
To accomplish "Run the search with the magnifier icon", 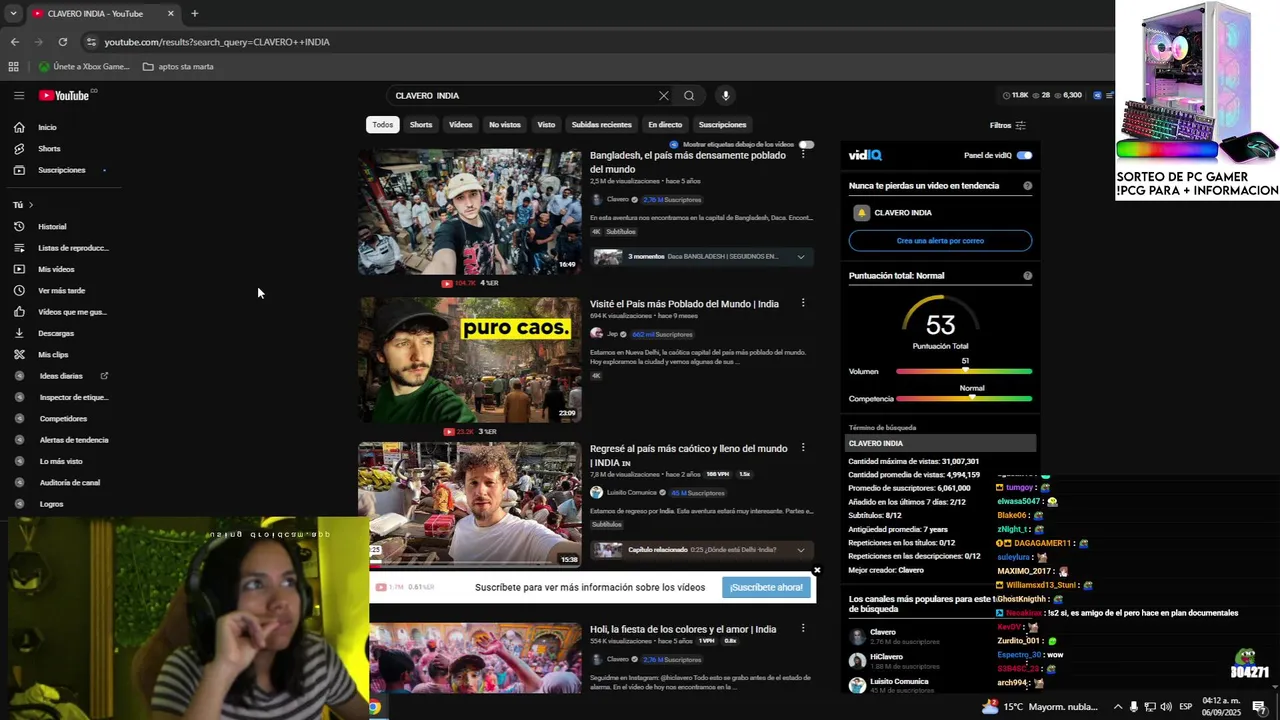I will (x=689, y=96).
